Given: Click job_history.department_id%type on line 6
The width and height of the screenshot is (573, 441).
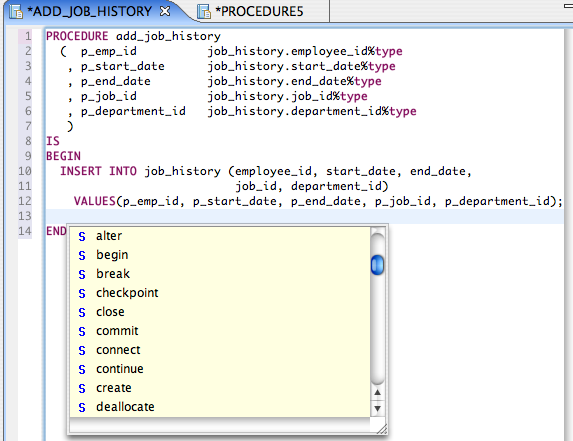Looking at the screenshot, I should [312, 111].
